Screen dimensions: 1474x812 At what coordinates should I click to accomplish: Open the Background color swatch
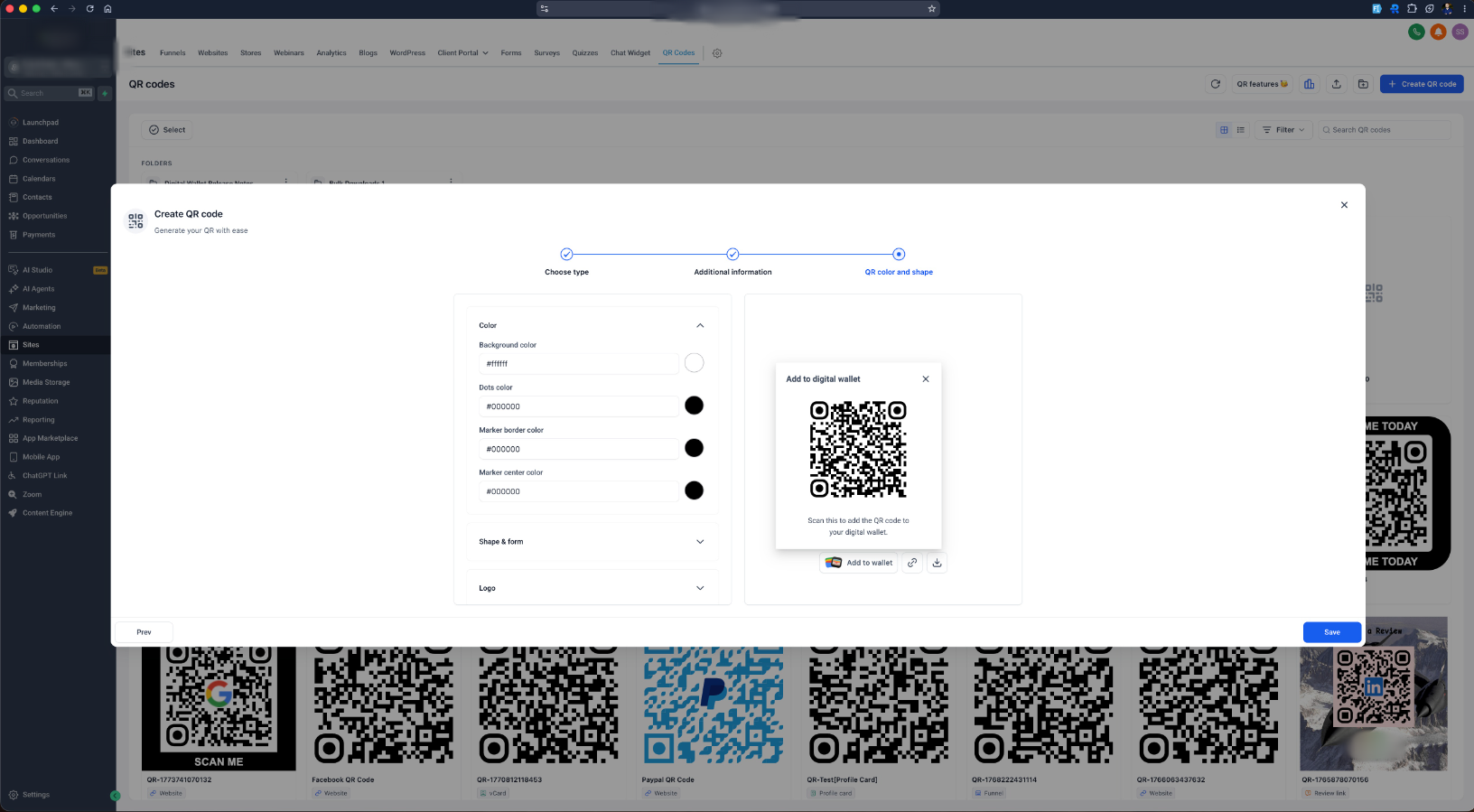click(694, 363)
